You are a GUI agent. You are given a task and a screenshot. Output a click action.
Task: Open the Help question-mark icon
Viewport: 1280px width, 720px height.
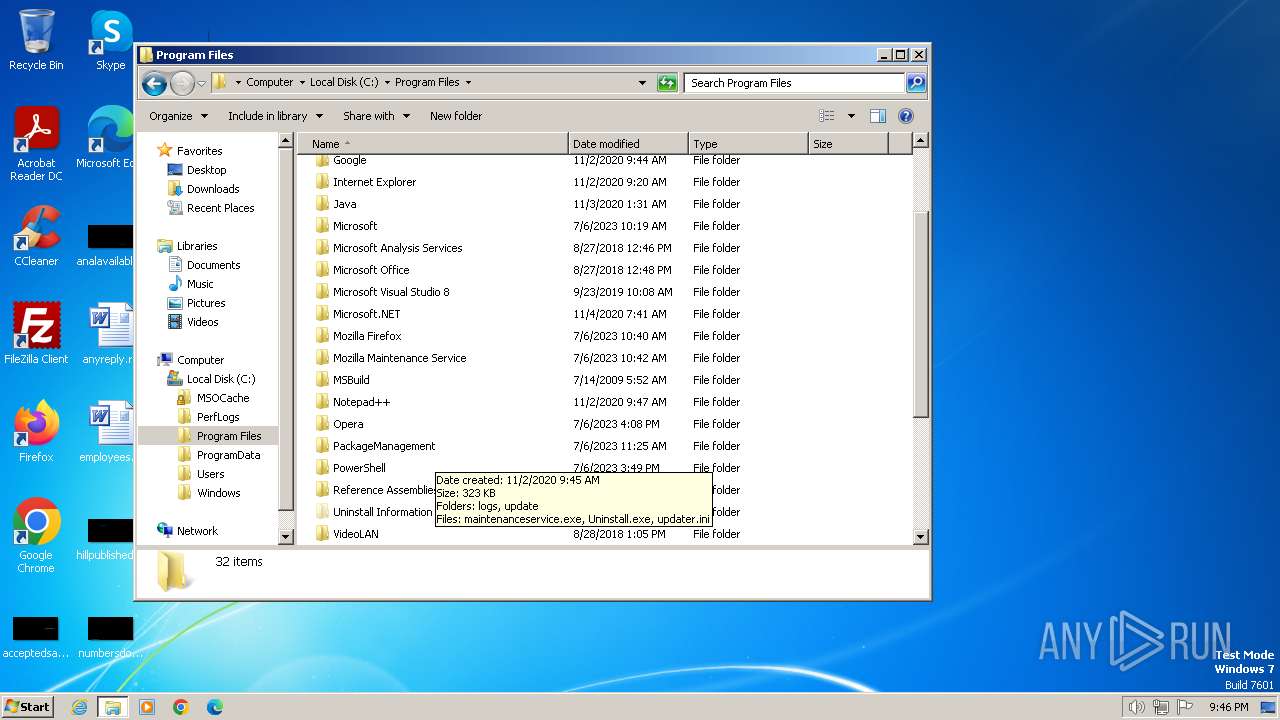click(x=906, y=116)
